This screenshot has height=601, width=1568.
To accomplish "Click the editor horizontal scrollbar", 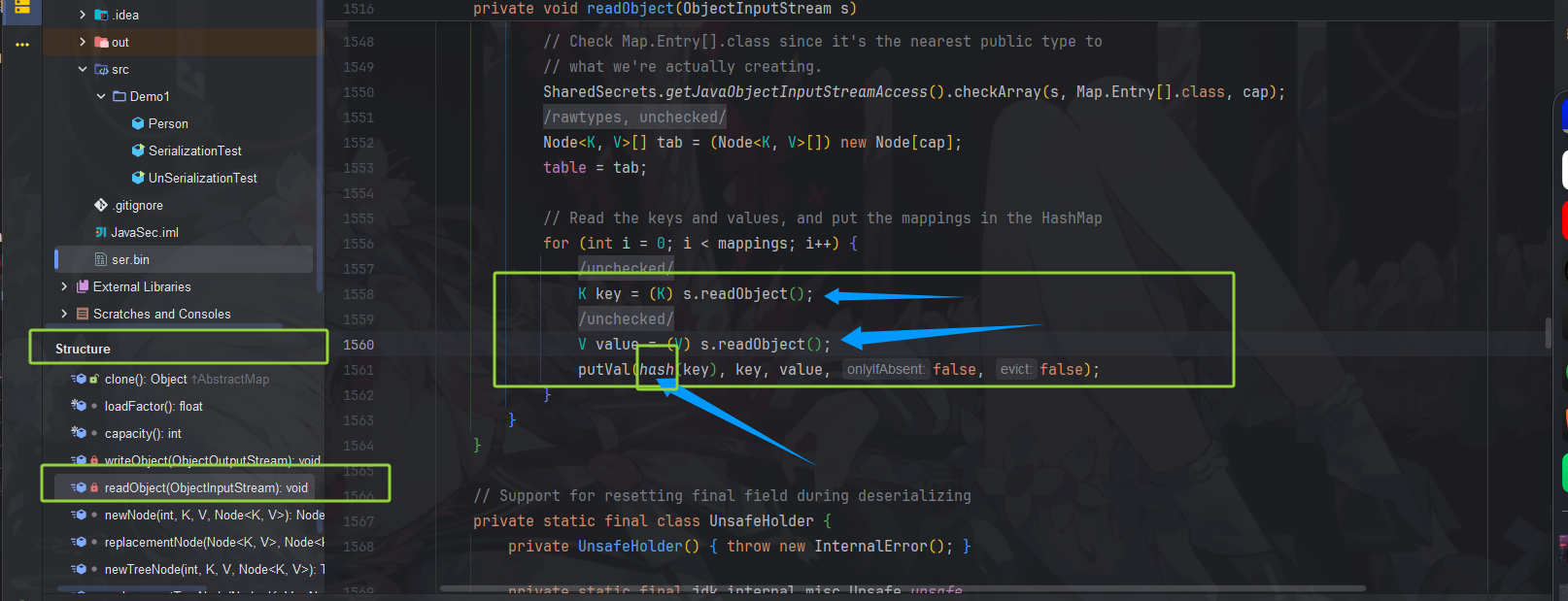I will (903, 588).
